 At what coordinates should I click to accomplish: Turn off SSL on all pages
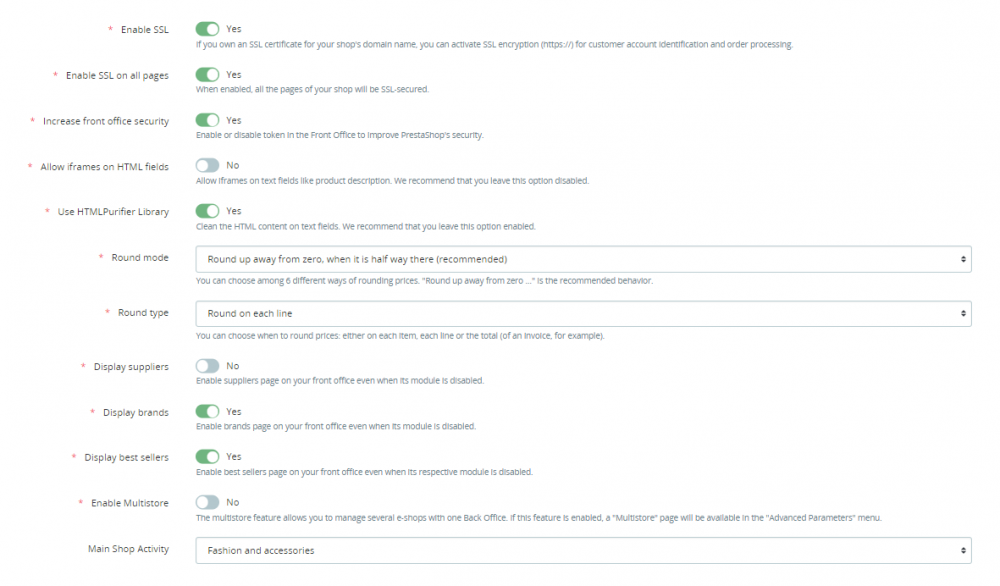pyautogui.click(x=210, y=74)
